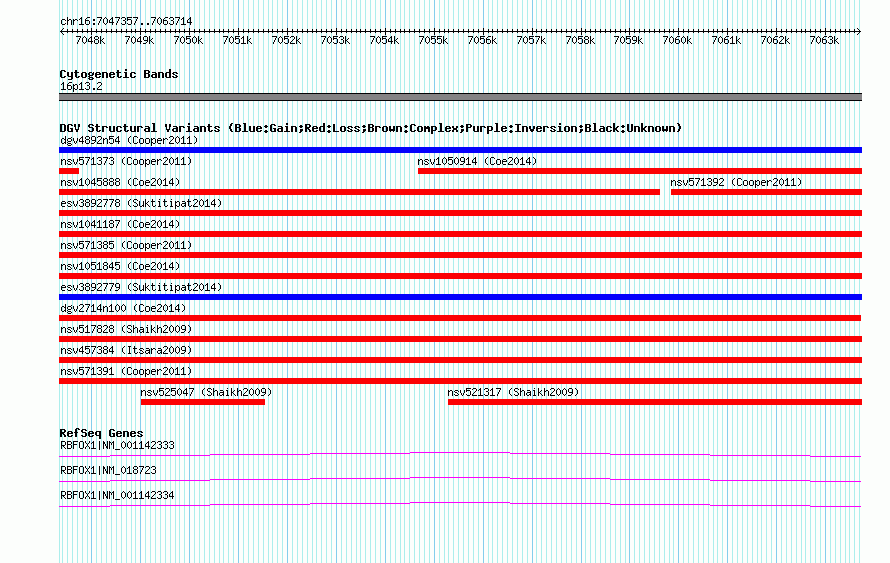Click the nsv521317 (Shaikh2009) label
The image size is (890, 563).
[513, 392]
